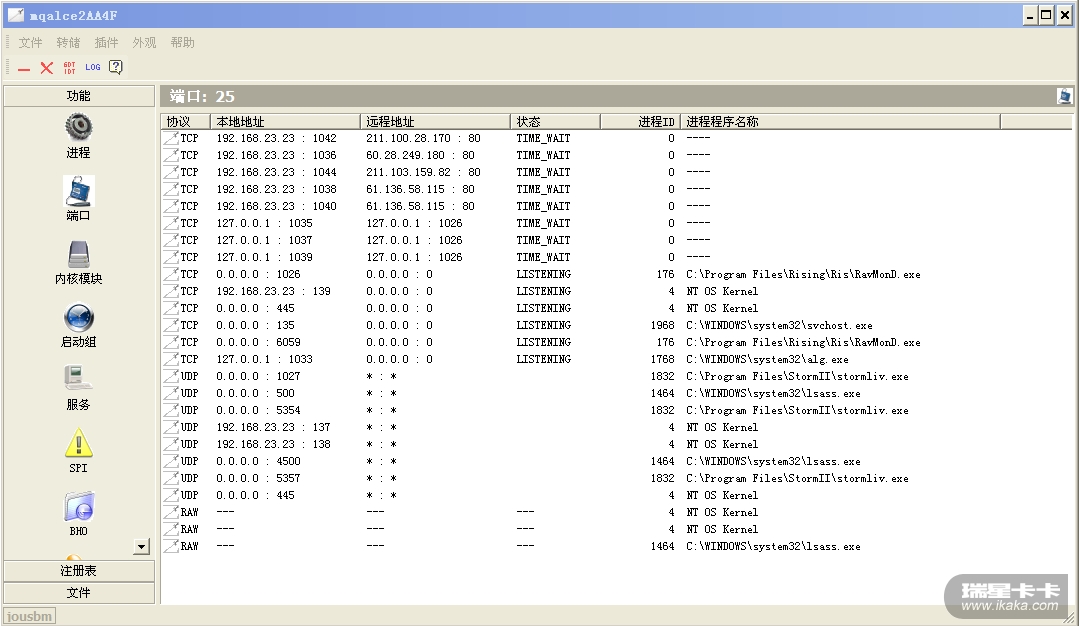Sort by the 状态 status column header
1079x626 pixels.
pos(555,122)
